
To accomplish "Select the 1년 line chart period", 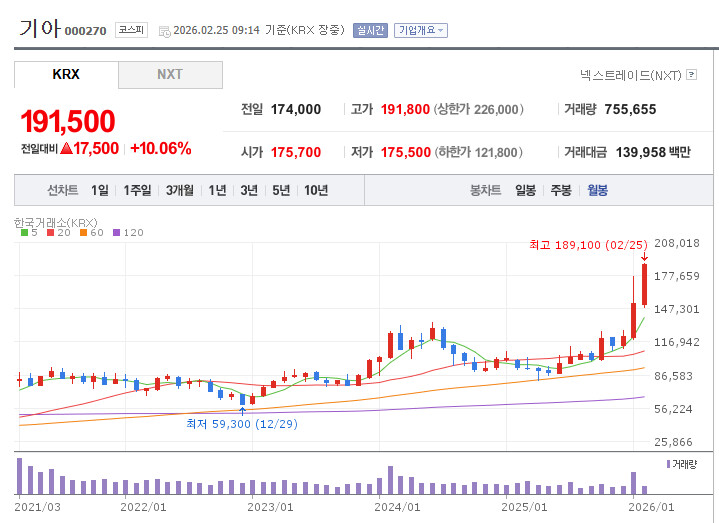I will pos(217,190).
